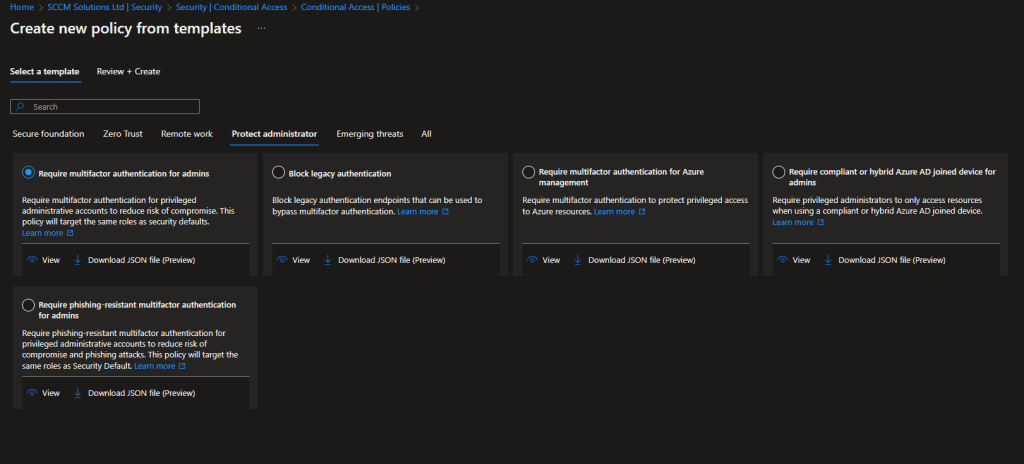Image resolution: width=1024 pixels, height=464 pixels.
Task: Click the search magnifier icon in search box
Action: click(x=20, y=107)
